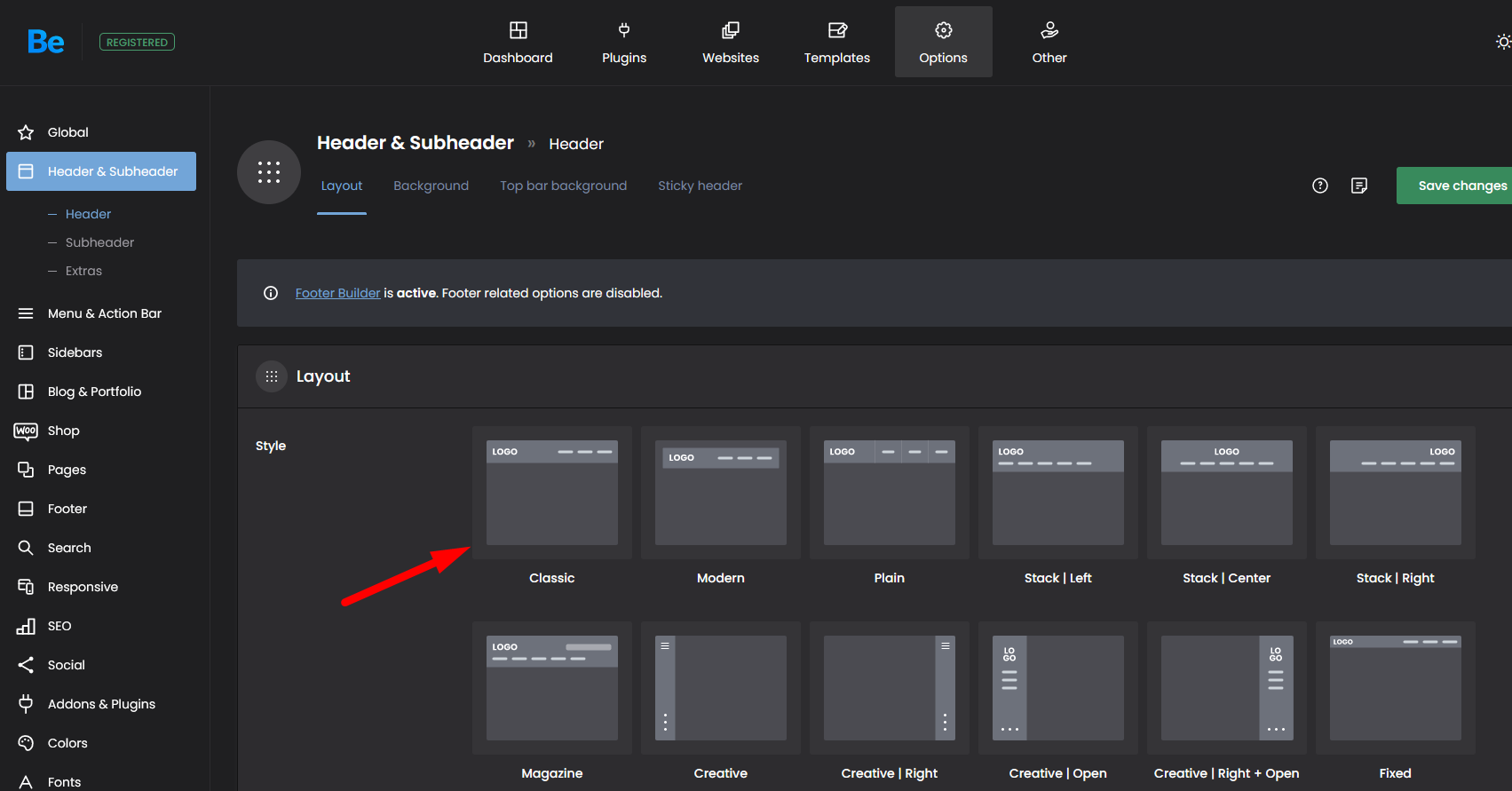Open Global settings in sidebar
This screenshot has height=791, width=1512.
(101, 132)
